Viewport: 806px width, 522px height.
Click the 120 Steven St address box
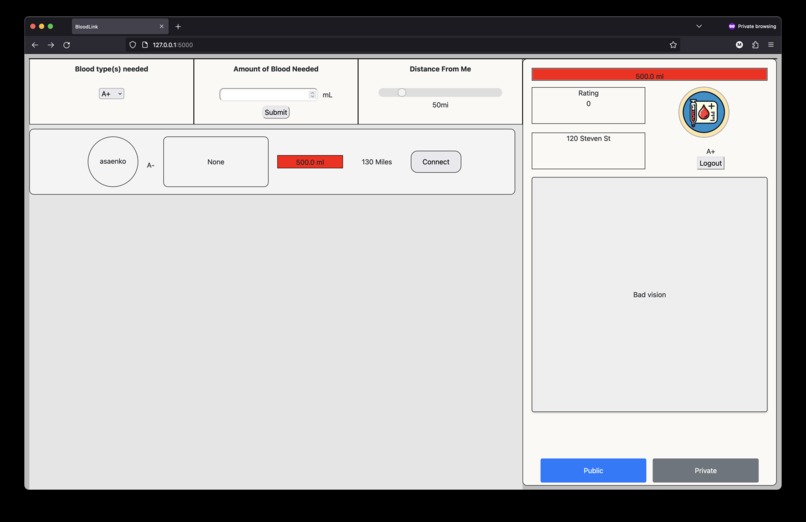tap(588, 151)
